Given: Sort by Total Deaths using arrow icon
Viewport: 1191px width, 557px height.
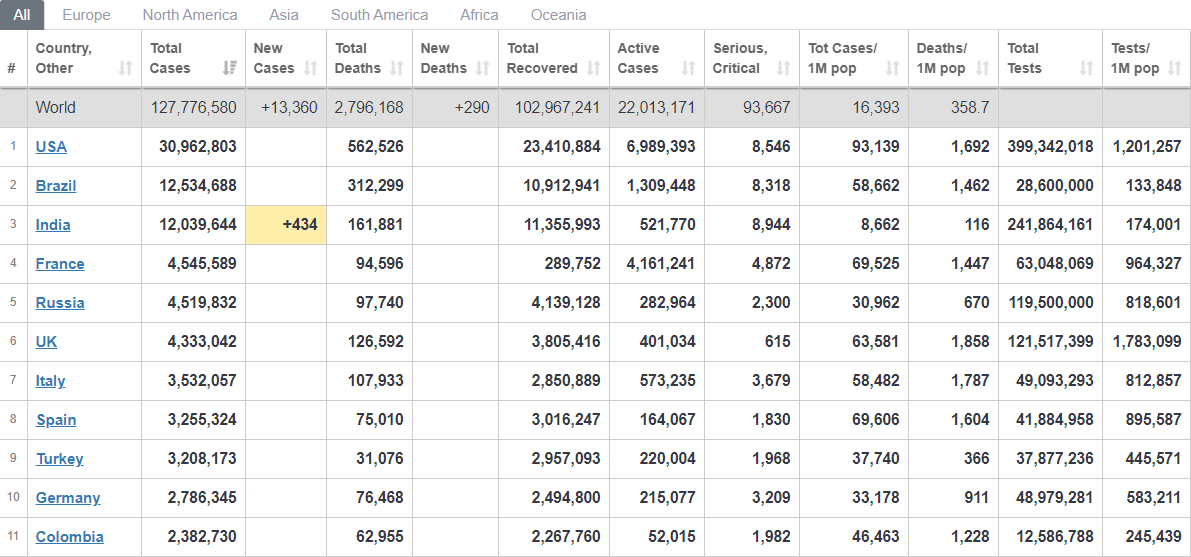Looking at the screenshot, I should tap(397, 69).
